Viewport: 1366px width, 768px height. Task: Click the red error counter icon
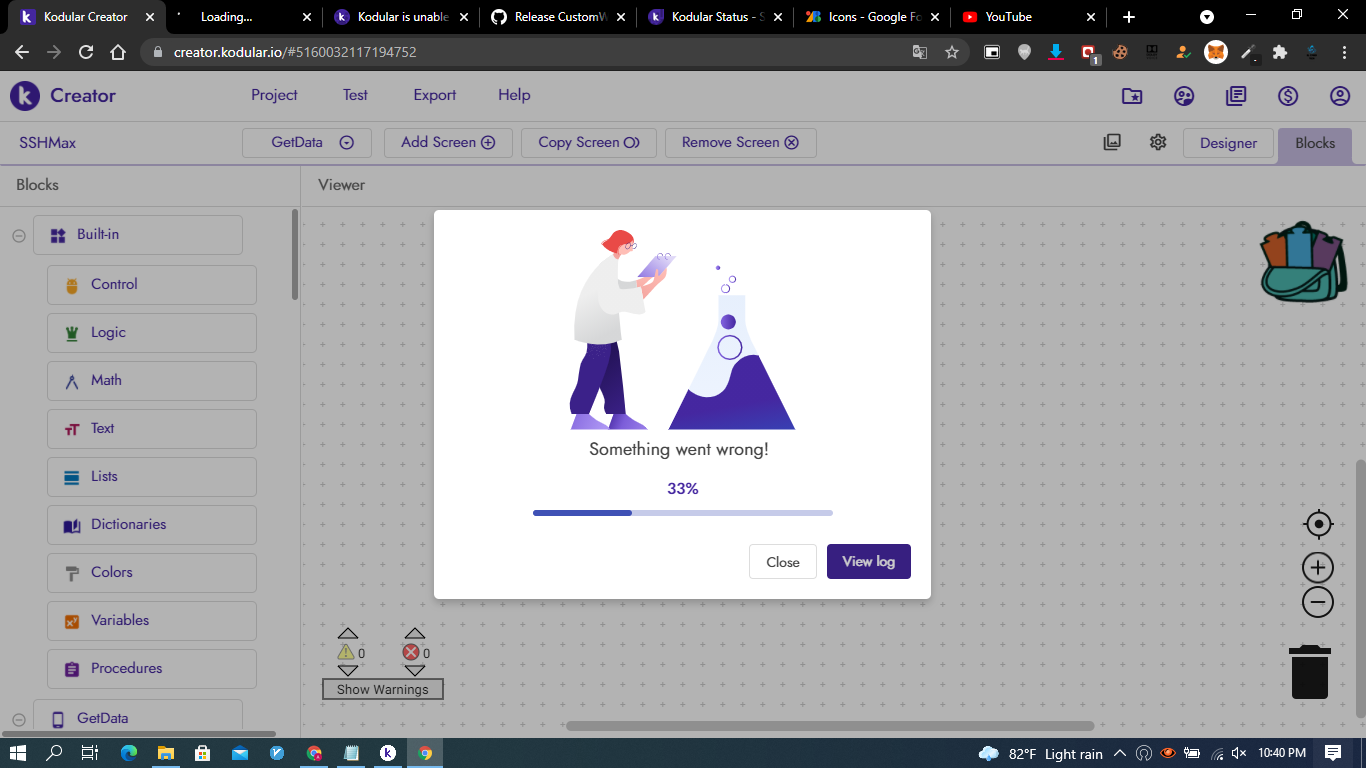pos(411,652)
